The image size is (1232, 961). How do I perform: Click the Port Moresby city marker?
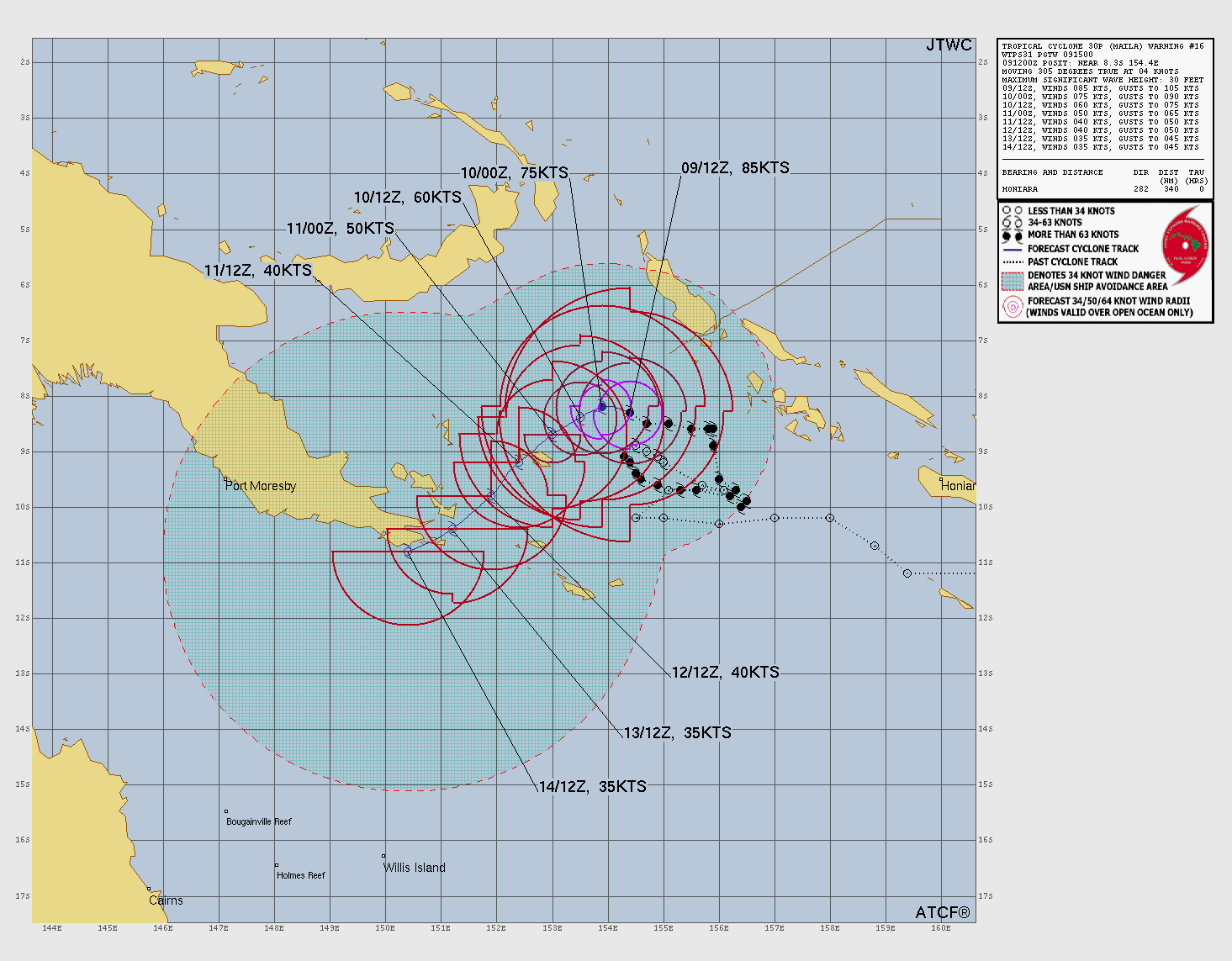pos(226,479)
